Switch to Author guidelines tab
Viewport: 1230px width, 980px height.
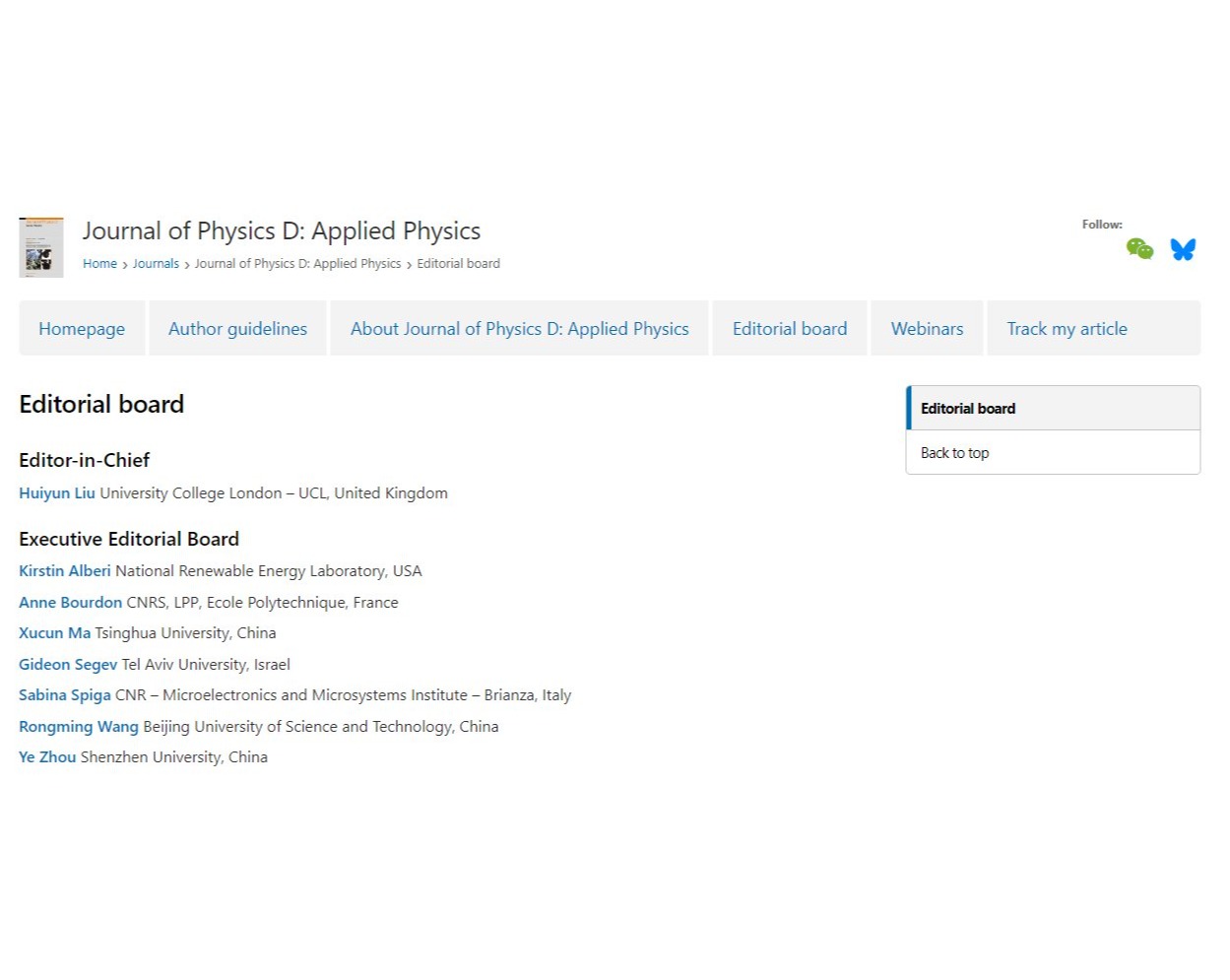[237, 329]
